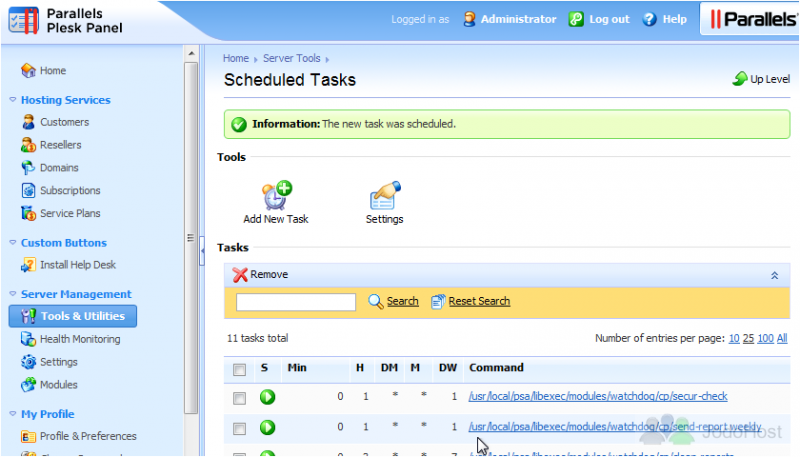Viewport: 800px width, 457px height.
Task: Click the Service Plans icon
Action: [28, 213]
